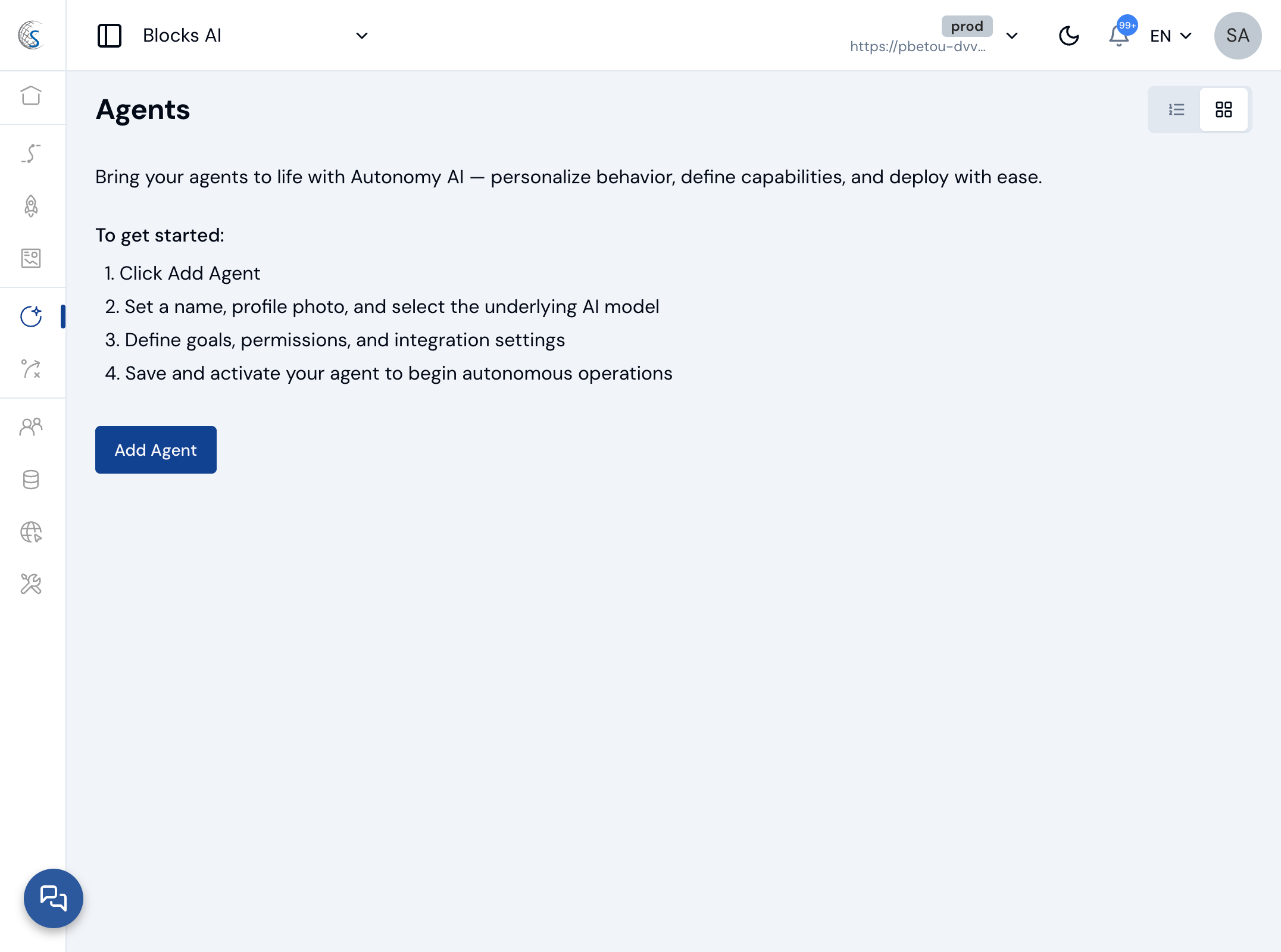Viewport: 1281px width, 952px height.
Task: Switch to the grid view tab
Action: [1224, 109]
